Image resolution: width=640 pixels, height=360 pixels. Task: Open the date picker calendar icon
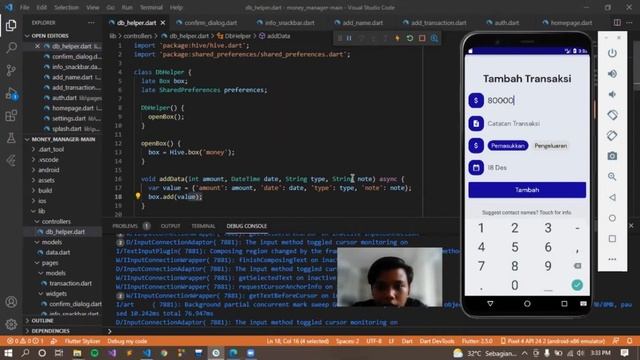click(x=476, y=168)
